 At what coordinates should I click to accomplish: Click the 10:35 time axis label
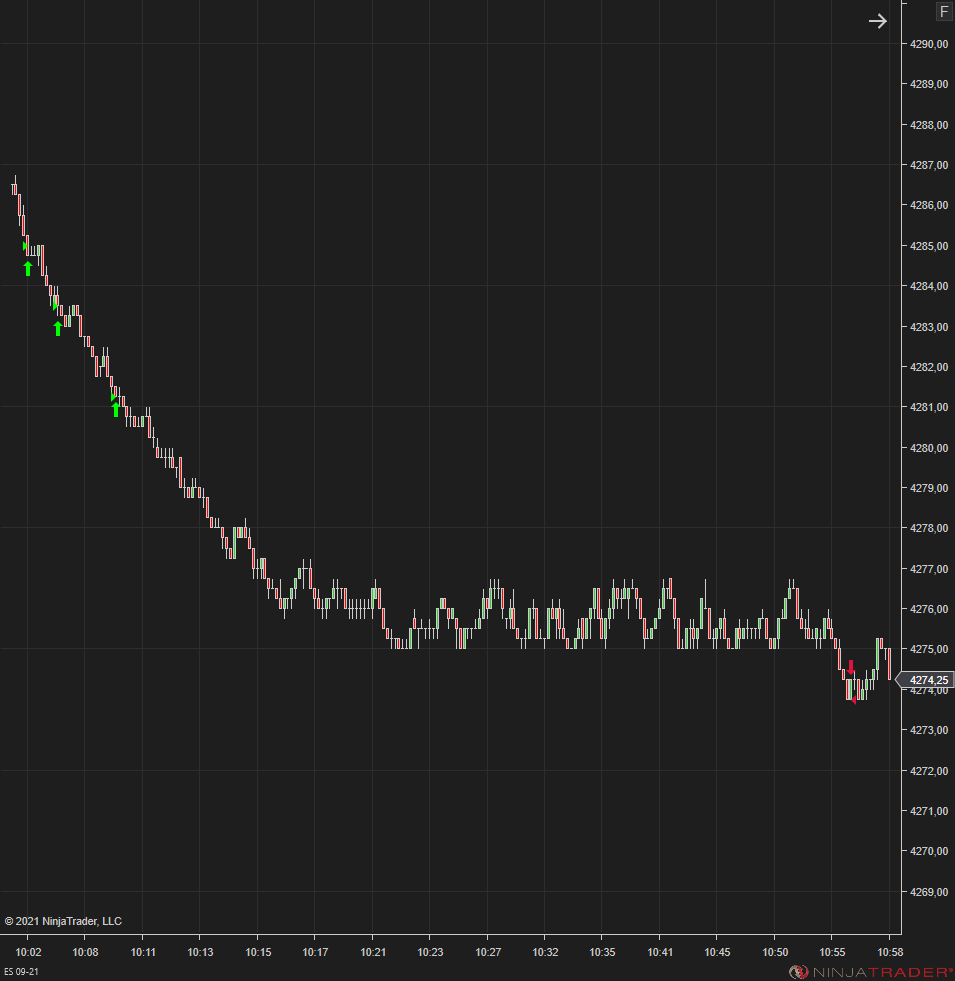(x=602, y=952)
